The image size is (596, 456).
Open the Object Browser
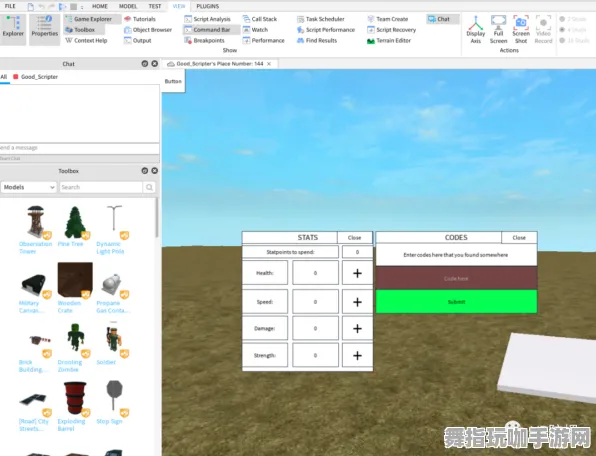[x=148, y=30]
